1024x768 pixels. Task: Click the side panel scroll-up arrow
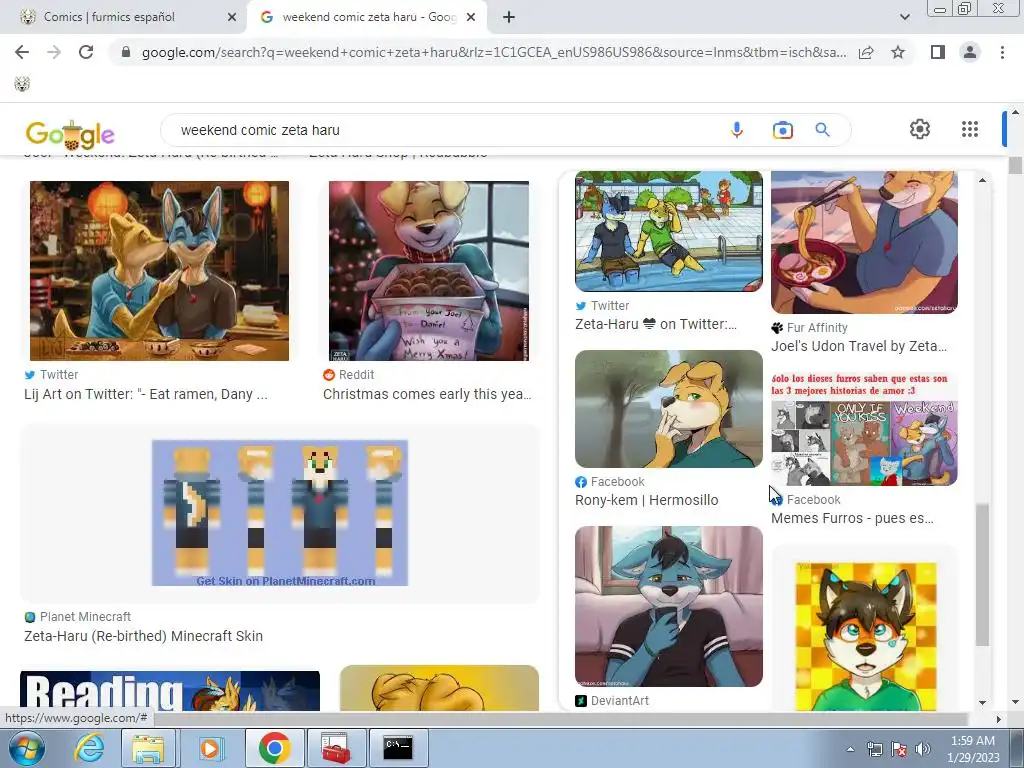[x=983, y=180]
